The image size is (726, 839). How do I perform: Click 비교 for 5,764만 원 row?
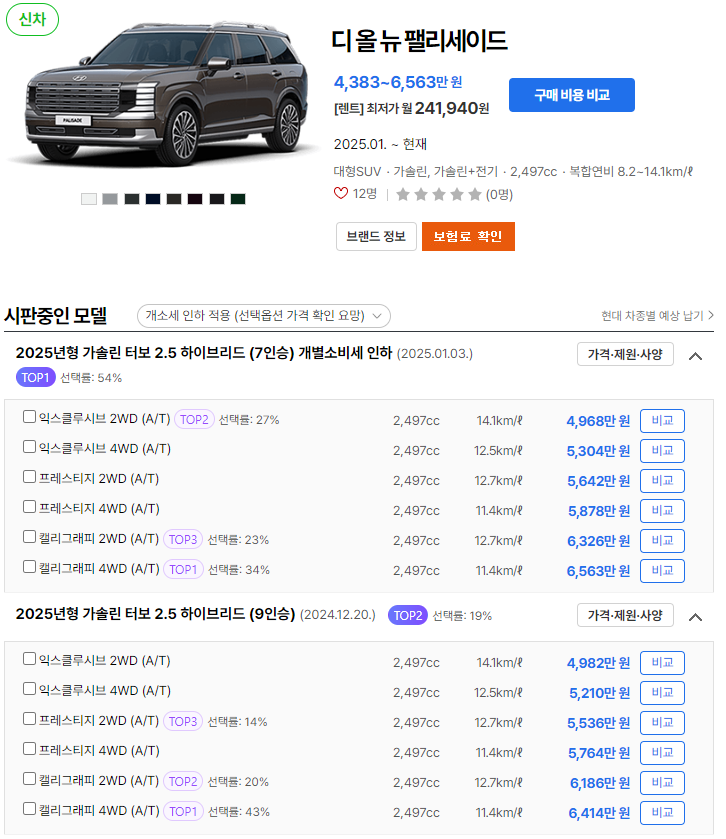[x=662, y=752]
